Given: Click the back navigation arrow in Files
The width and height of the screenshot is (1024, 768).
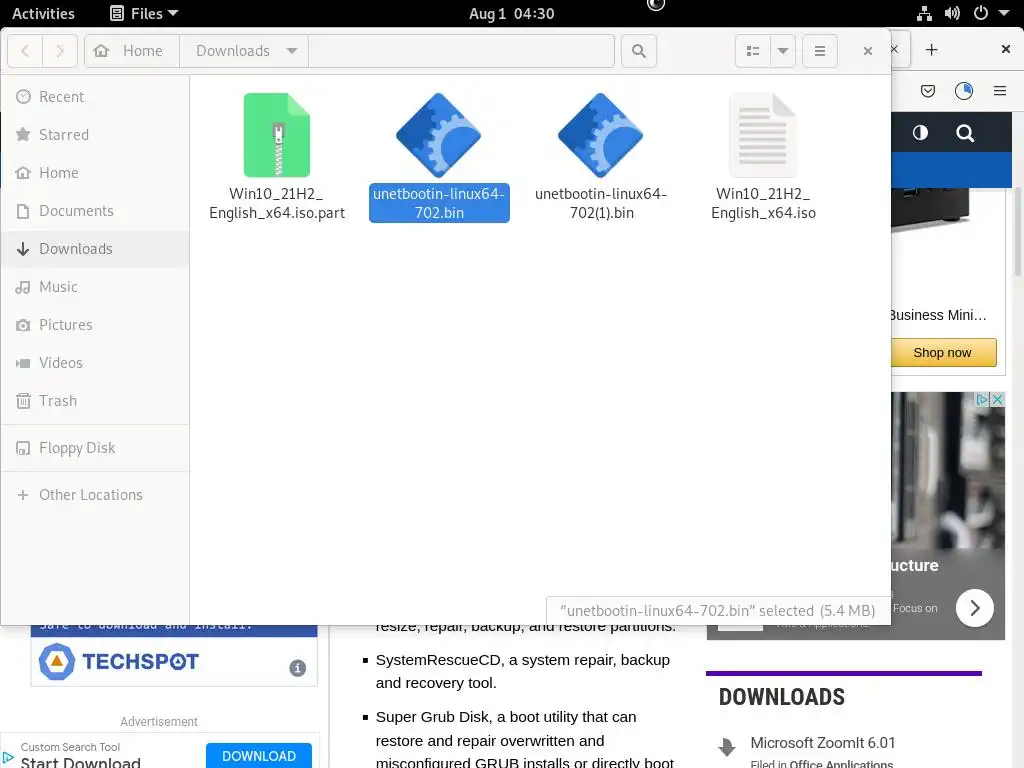Looking at the screenshot, I should tap(25, 51).
